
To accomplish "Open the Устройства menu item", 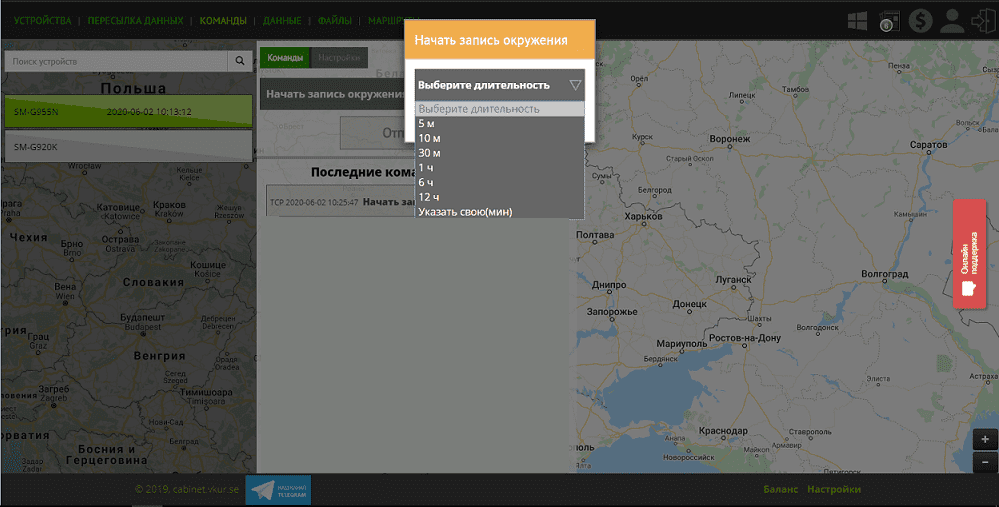I will (x=43, y=20).
